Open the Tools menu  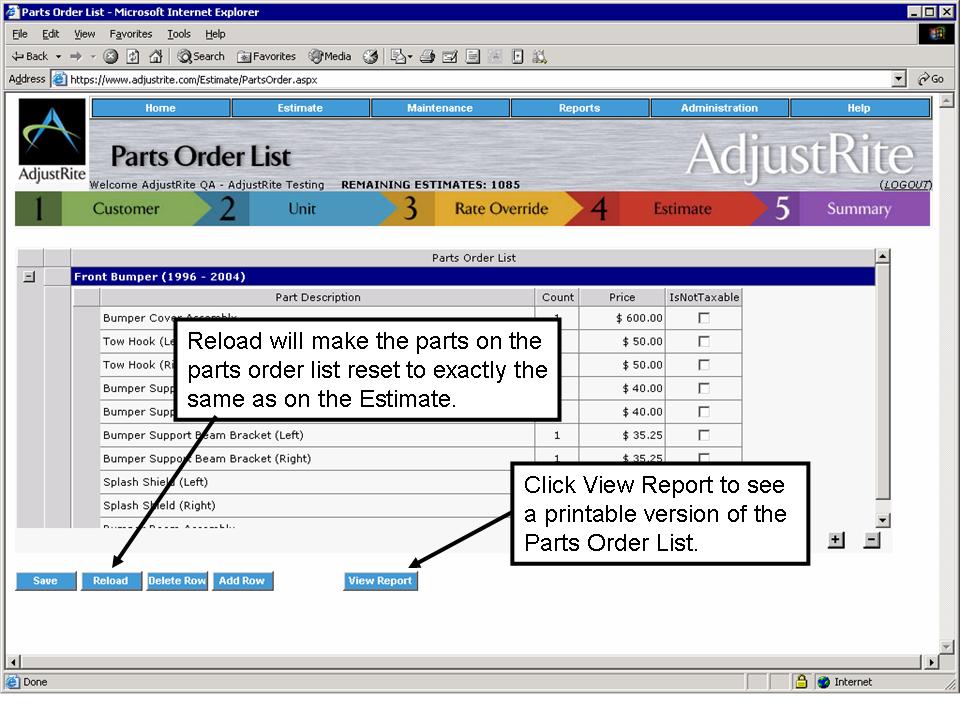[179, 34]
